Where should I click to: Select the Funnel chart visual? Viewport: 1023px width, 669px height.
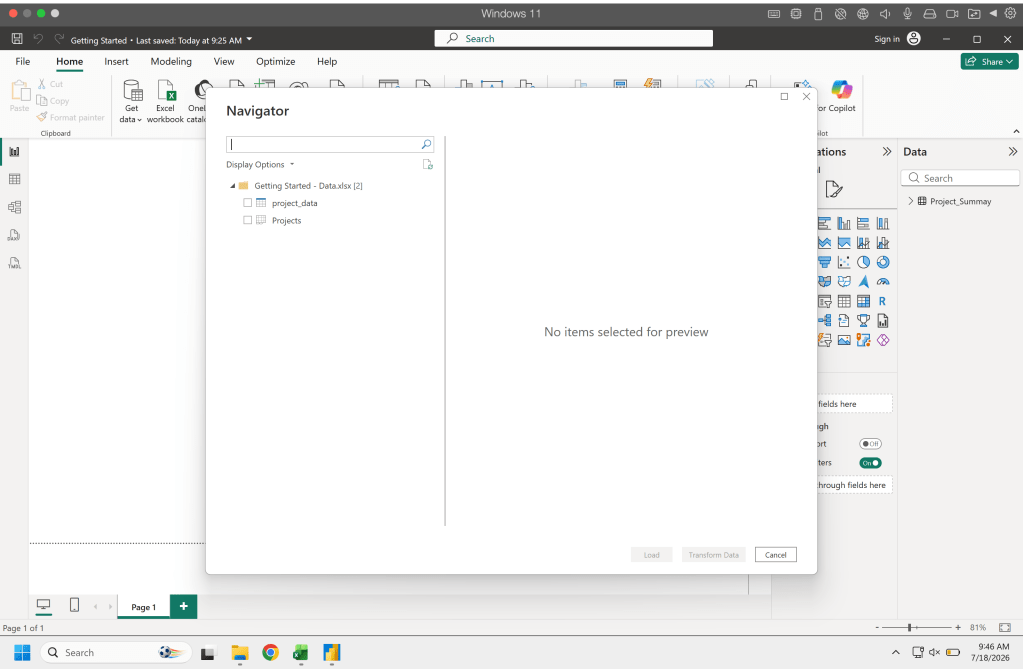coord(825,262)
